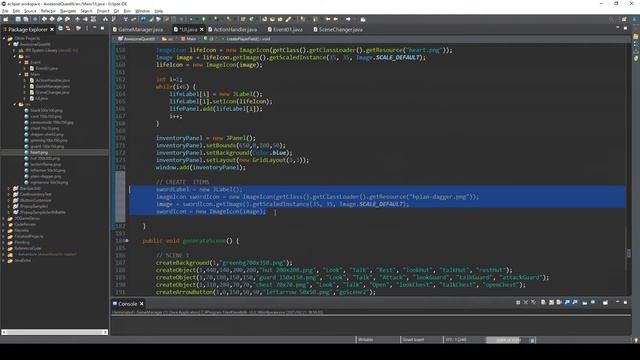The width and height of the screenshot is (640, 360).
Task: Click the Forward navigation arrow in toolbar
Action: coord(348,19)
